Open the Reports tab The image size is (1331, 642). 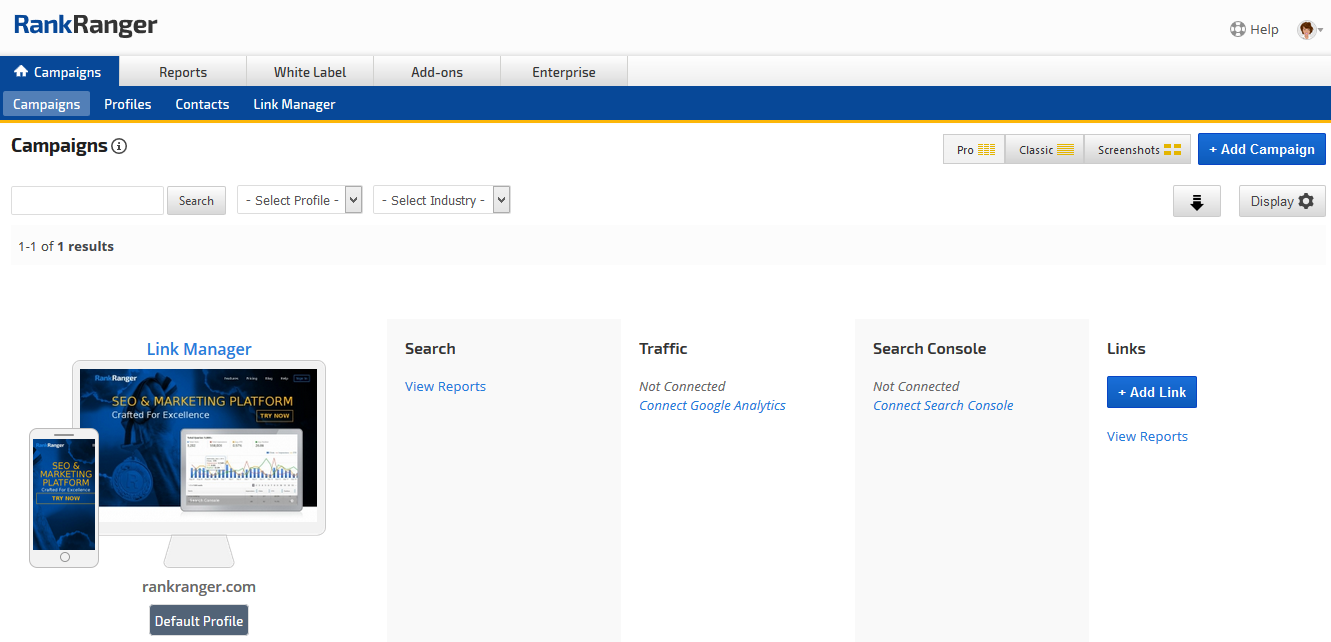coord(183,72)
